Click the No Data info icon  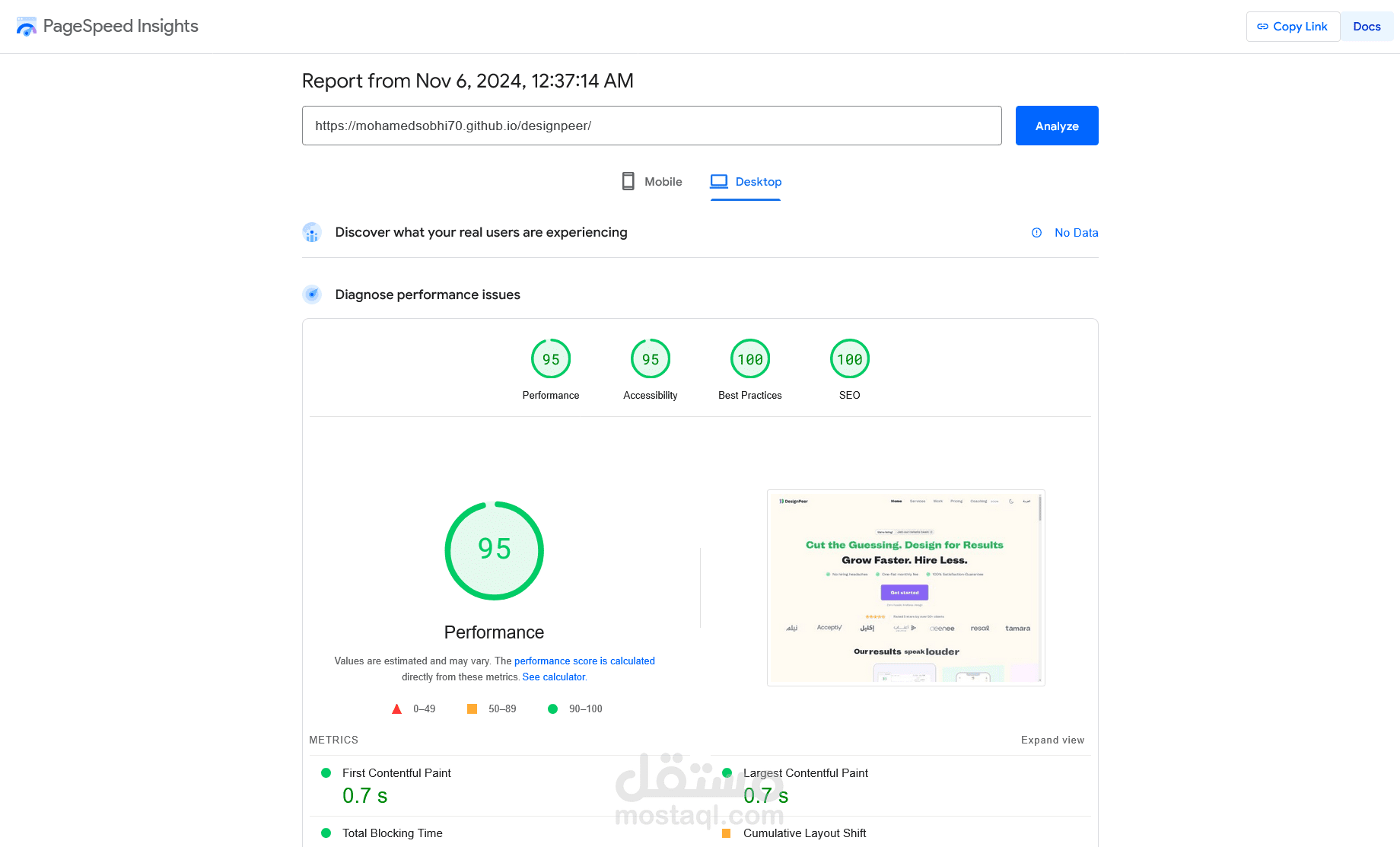[x=1036, y=233]
